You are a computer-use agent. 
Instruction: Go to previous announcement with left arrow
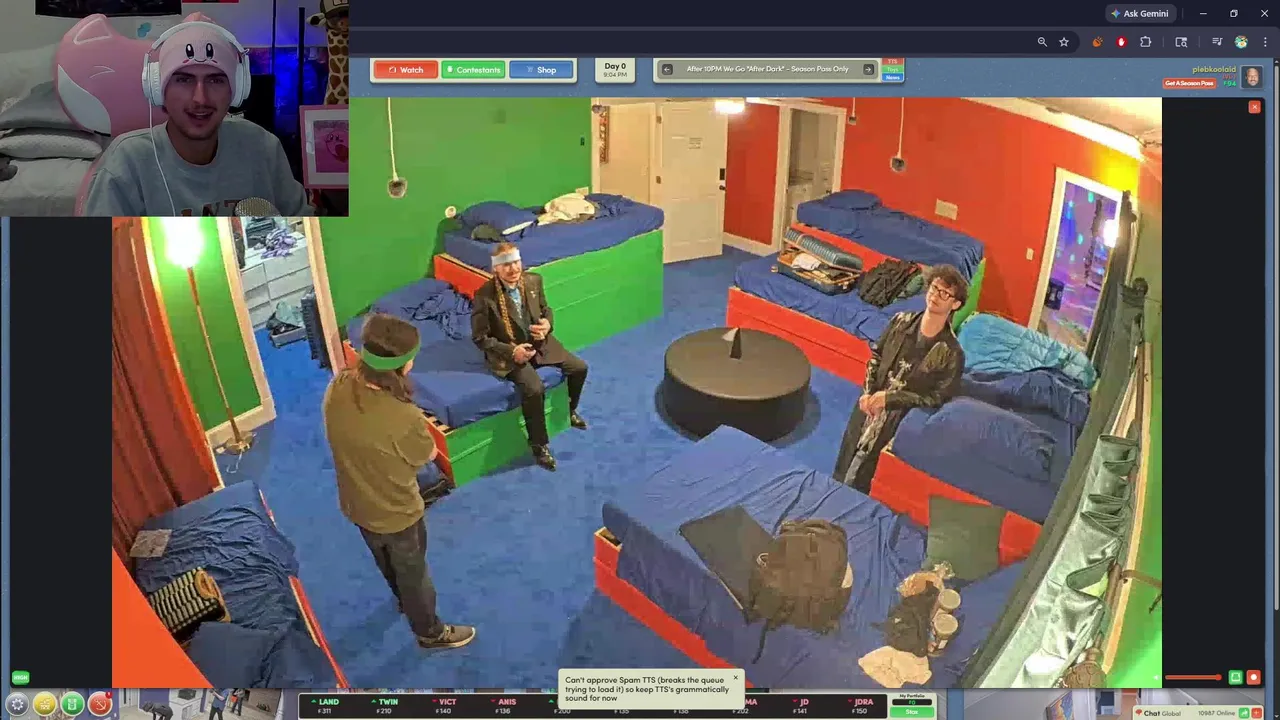667,69
